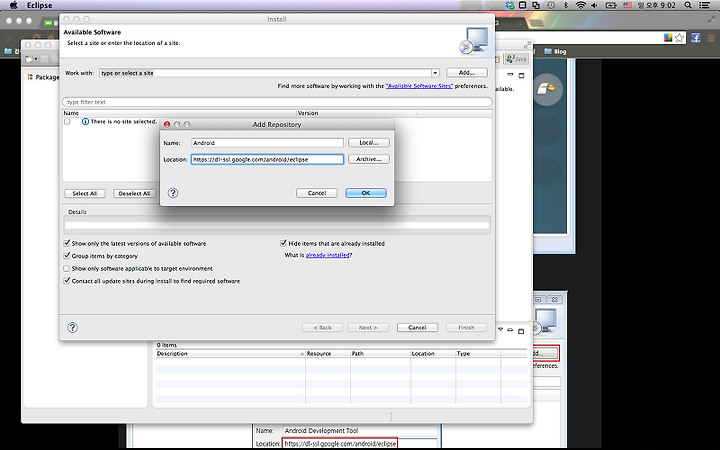The height and width of the screenshot is (450, 720).
Task: Maximize the Eclipse editor area view
Action: [x=521, y=75]
